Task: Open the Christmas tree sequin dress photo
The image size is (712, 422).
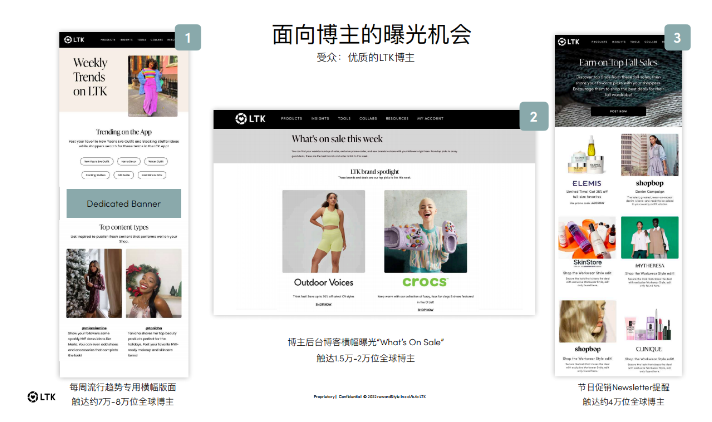Action: (94, 283)
